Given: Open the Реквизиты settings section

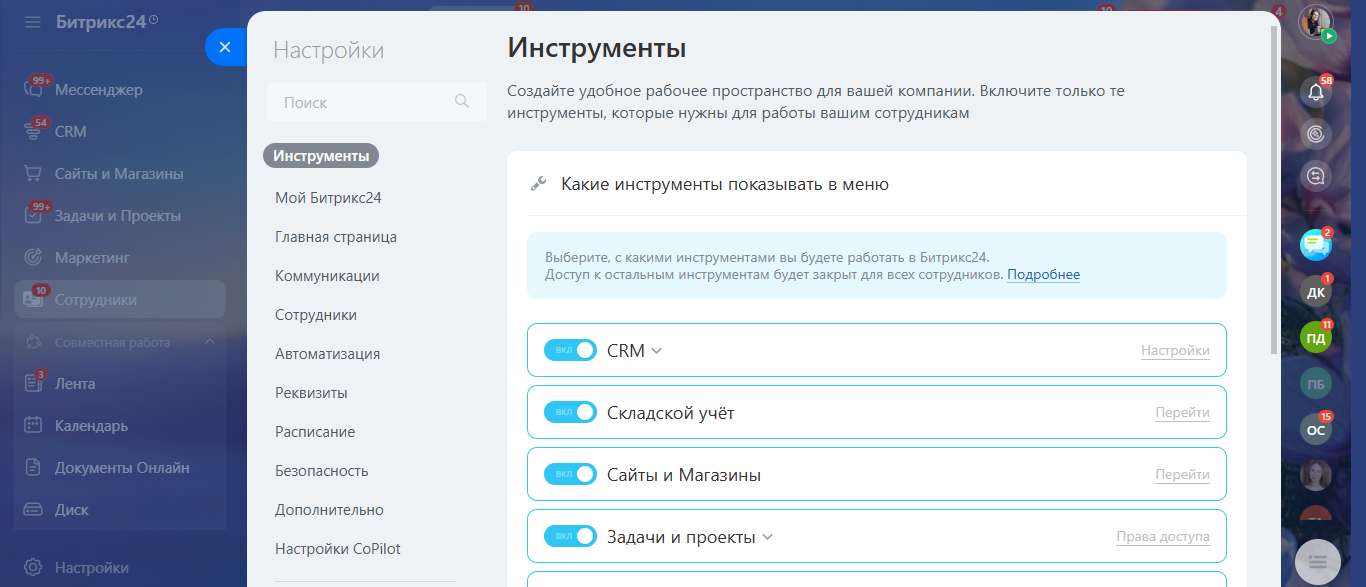Looking at the screenshot, I should pyautogui.click(x=311, y=393).
